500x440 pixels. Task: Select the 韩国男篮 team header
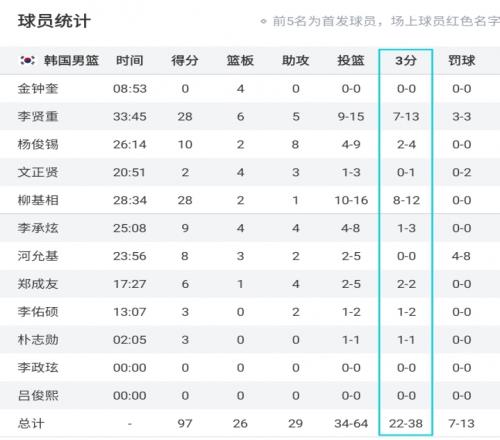[71, 60]
